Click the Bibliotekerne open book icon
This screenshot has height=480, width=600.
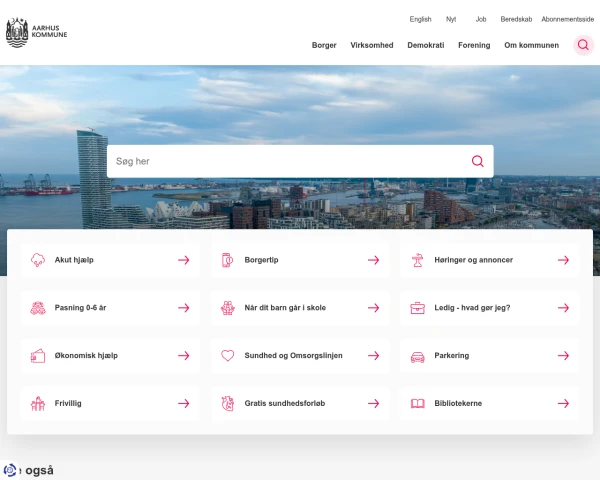[x=418, y=404]
